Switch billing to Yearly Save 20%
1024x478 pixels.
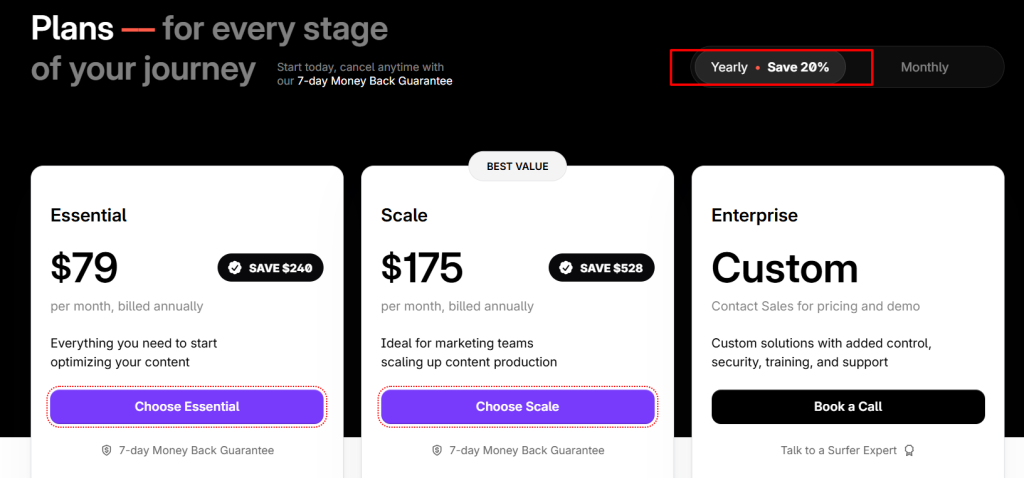point(770,67)
